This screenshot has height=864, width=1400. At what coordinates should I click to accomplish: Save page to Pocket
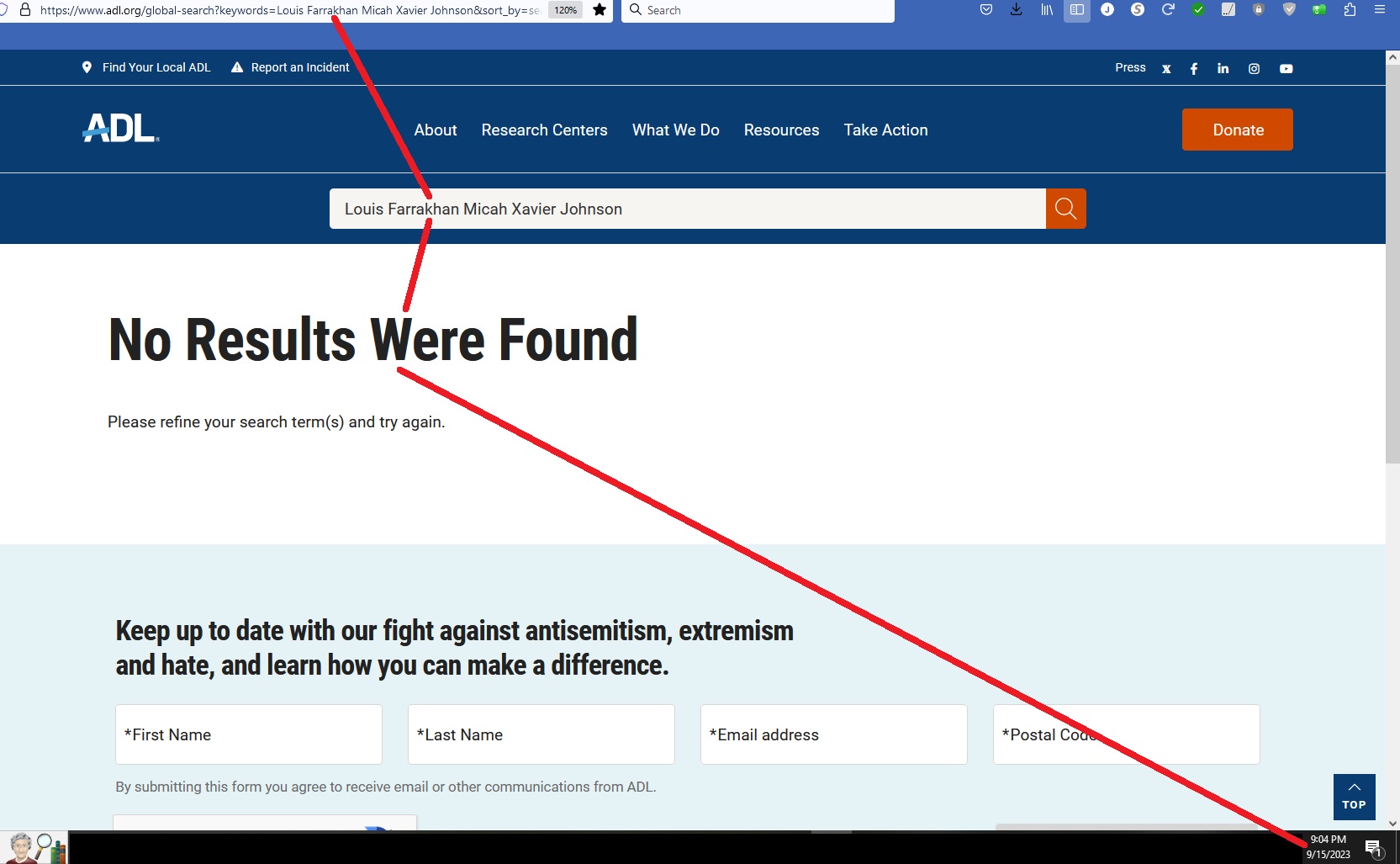coord(986,10)
